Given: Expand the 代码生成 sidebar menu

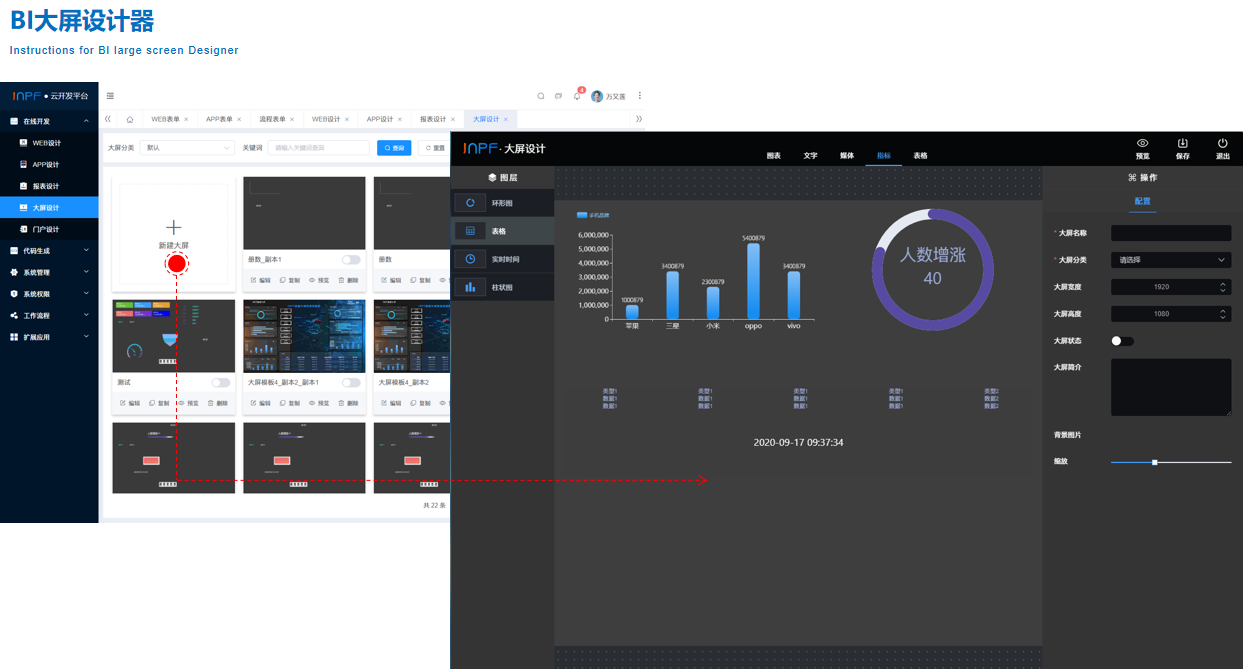Looking at the screenshot, I should pos(49,251).
